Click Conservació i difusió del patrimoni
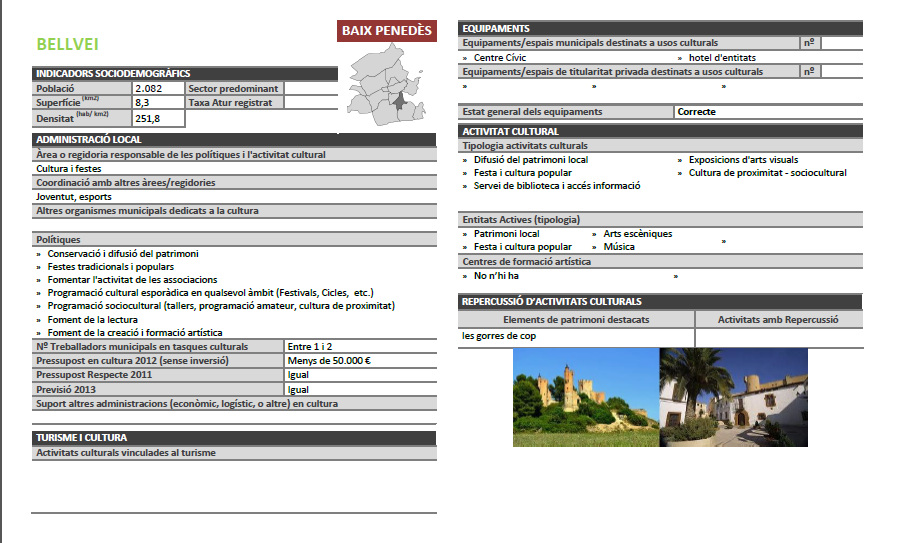The height and width of the screenshot is (543, 906). coord(123,254)
